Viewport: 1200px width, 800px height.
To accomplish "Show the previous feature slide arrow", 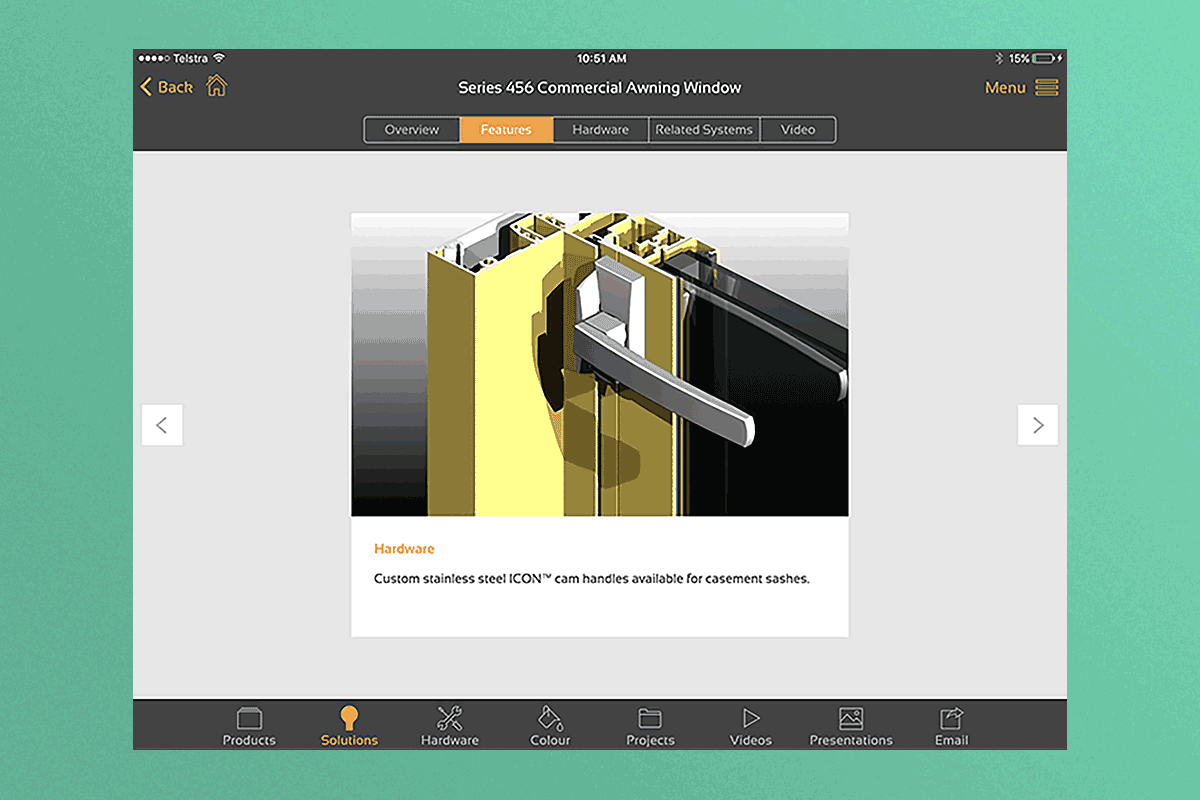I will pyautogui.click(x=162, y=425).
